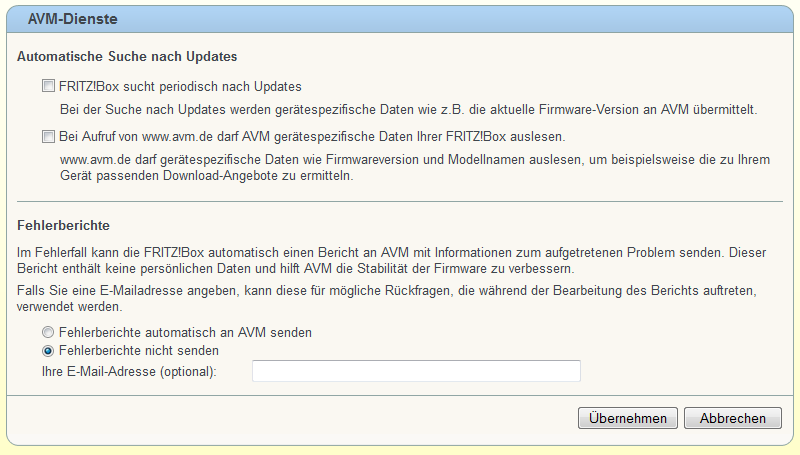Click the Download-Angebote explanation text
800x455 pixels.
(x=415, y=168)
